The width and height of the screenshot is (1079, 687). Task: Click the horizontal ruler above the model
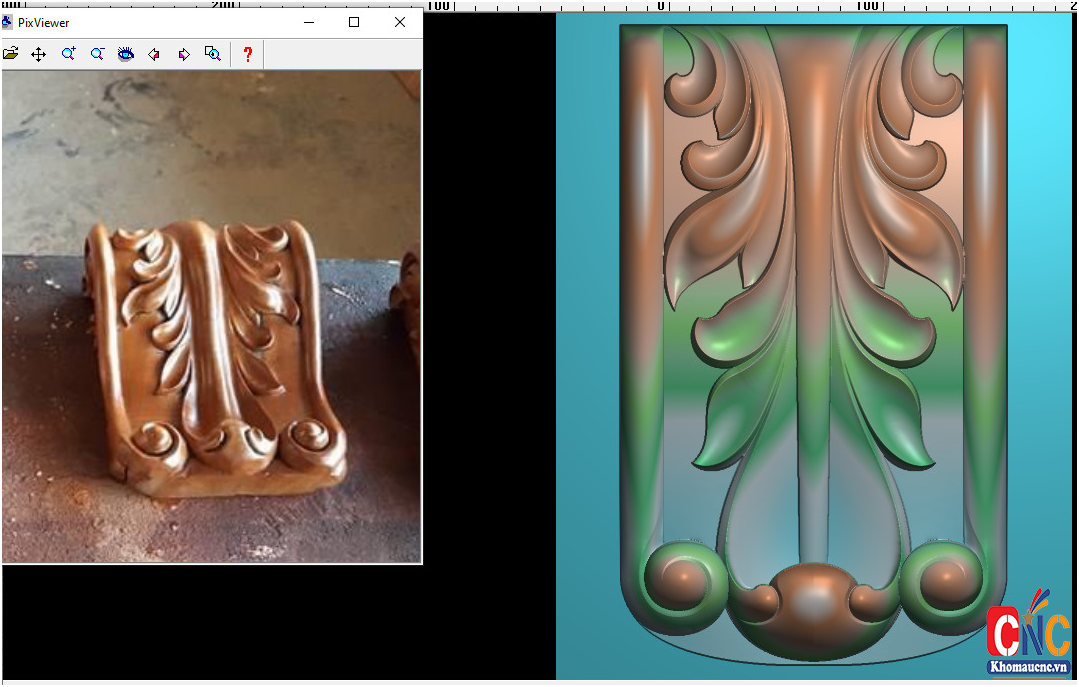[760, 6]
